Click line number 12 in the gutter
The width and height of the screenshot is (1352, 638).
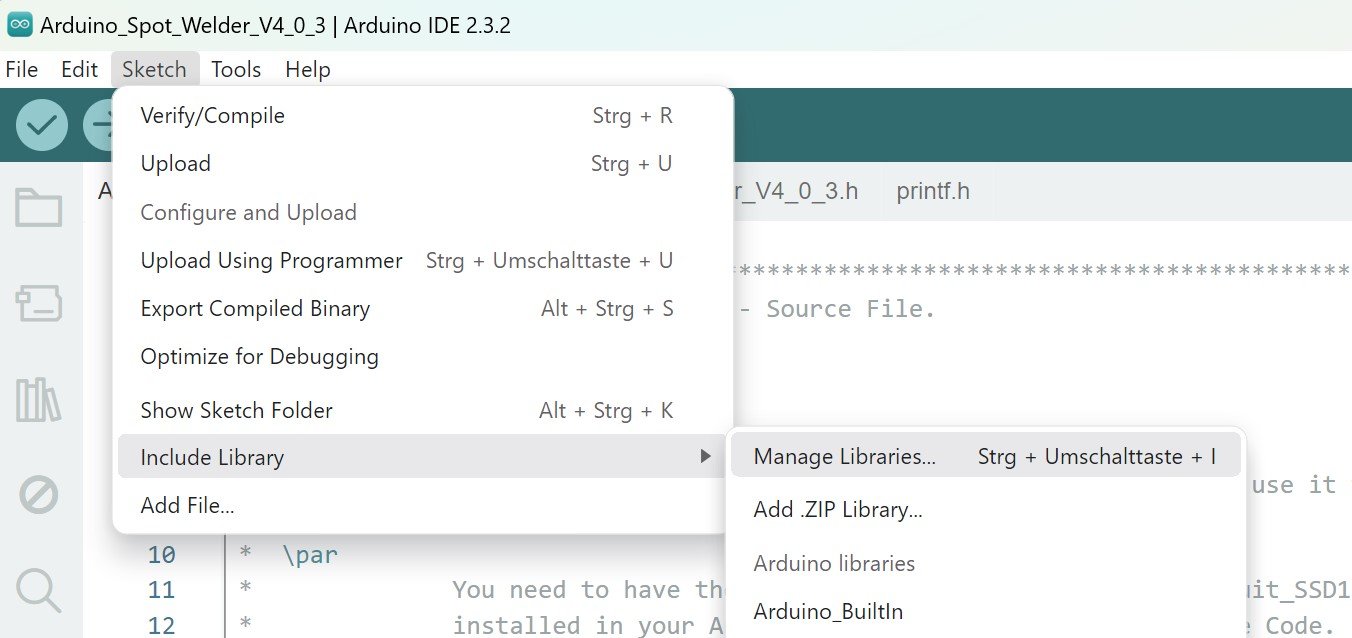click(x=161, y=625)
